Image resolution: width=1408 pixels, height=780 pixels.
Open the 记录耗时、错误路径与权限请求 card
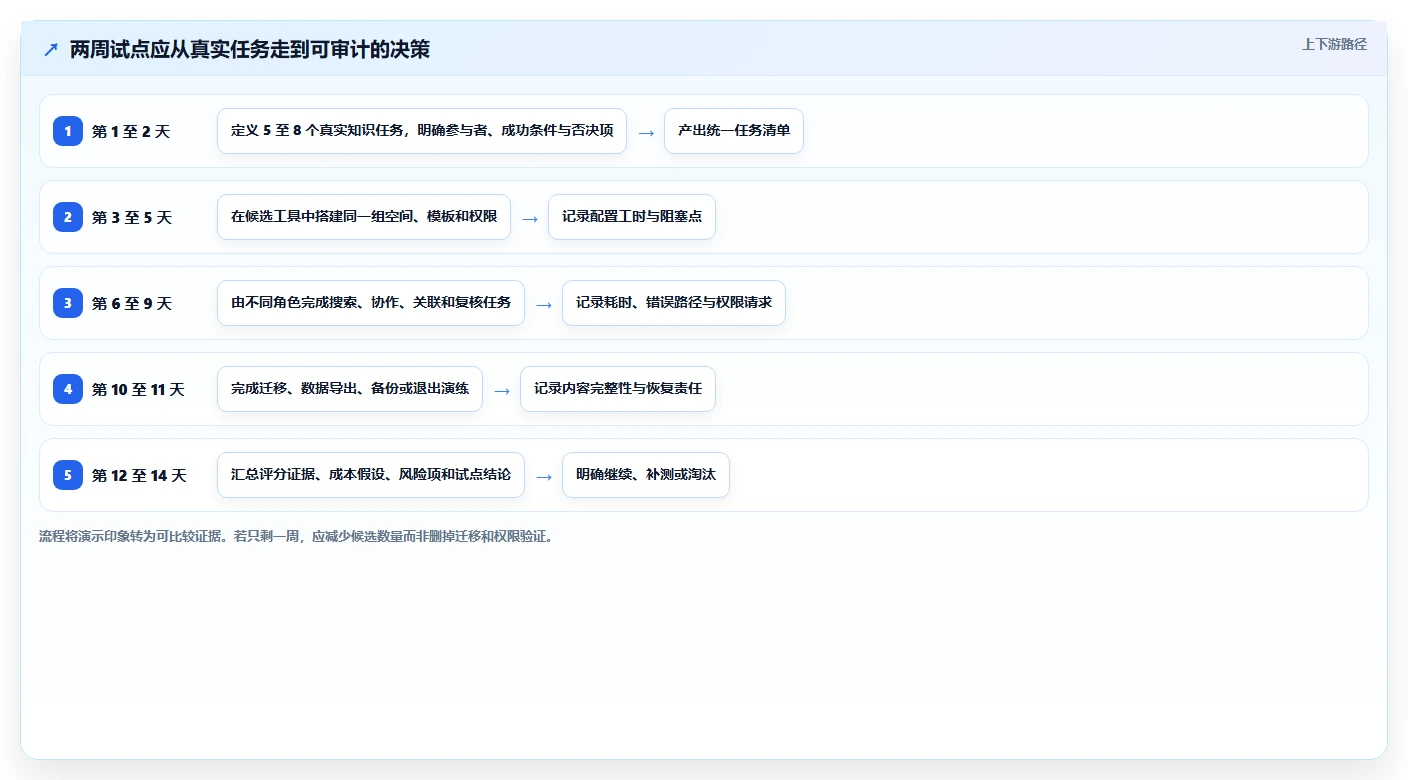coord(674,303)
